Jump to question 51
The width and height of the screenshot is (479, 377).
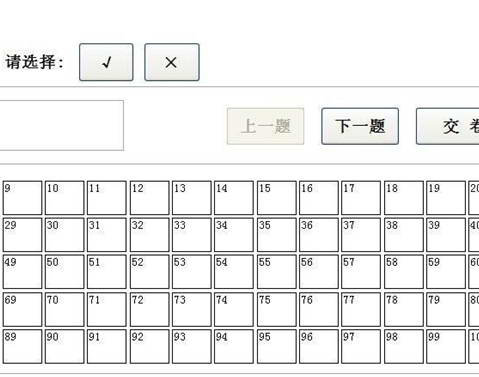coord(107,272)
